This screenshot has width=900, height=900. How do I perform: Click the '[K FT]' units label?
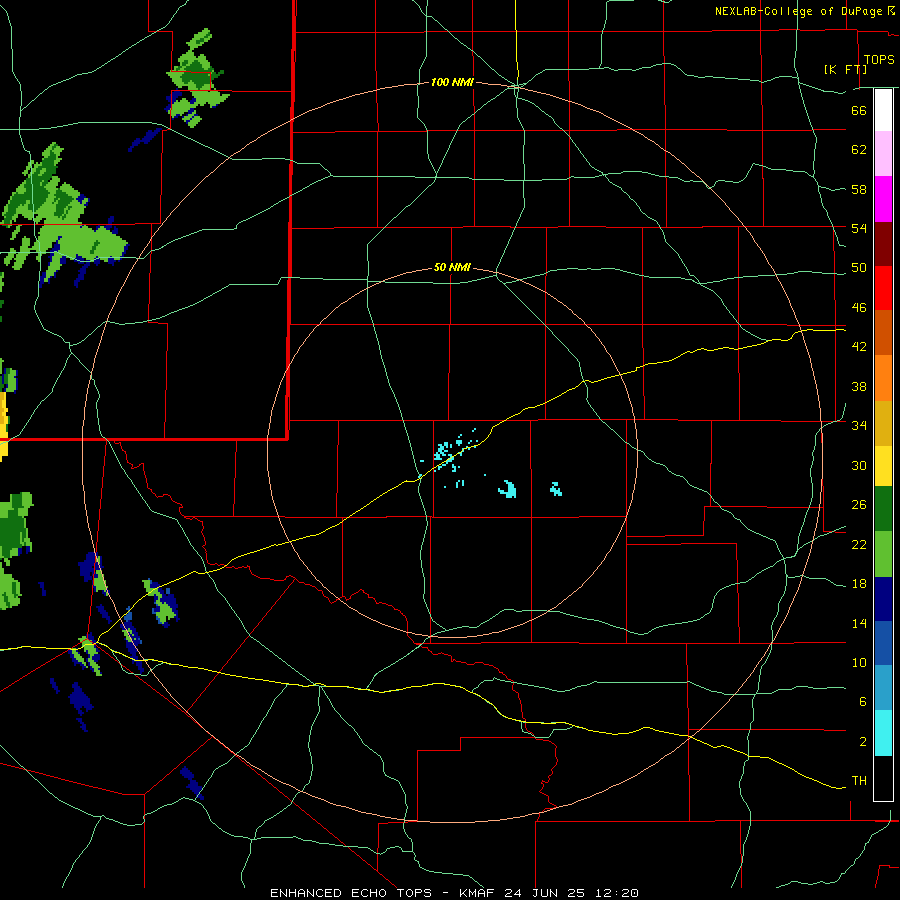[845, 69]
